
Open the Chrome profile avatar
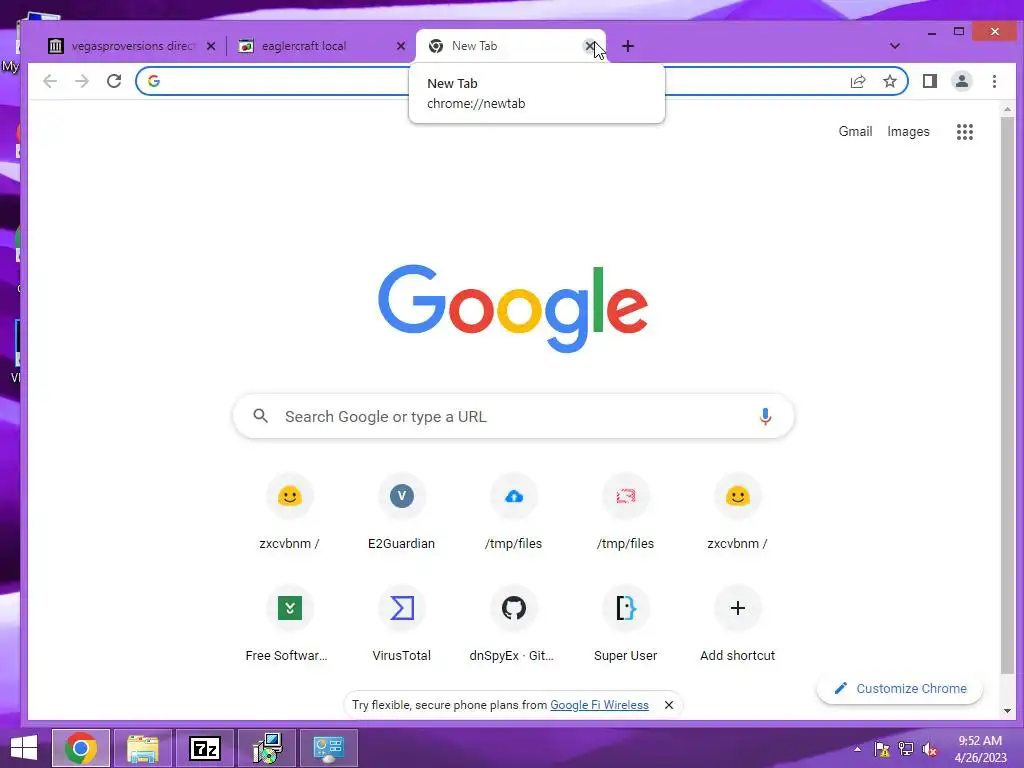962,81
